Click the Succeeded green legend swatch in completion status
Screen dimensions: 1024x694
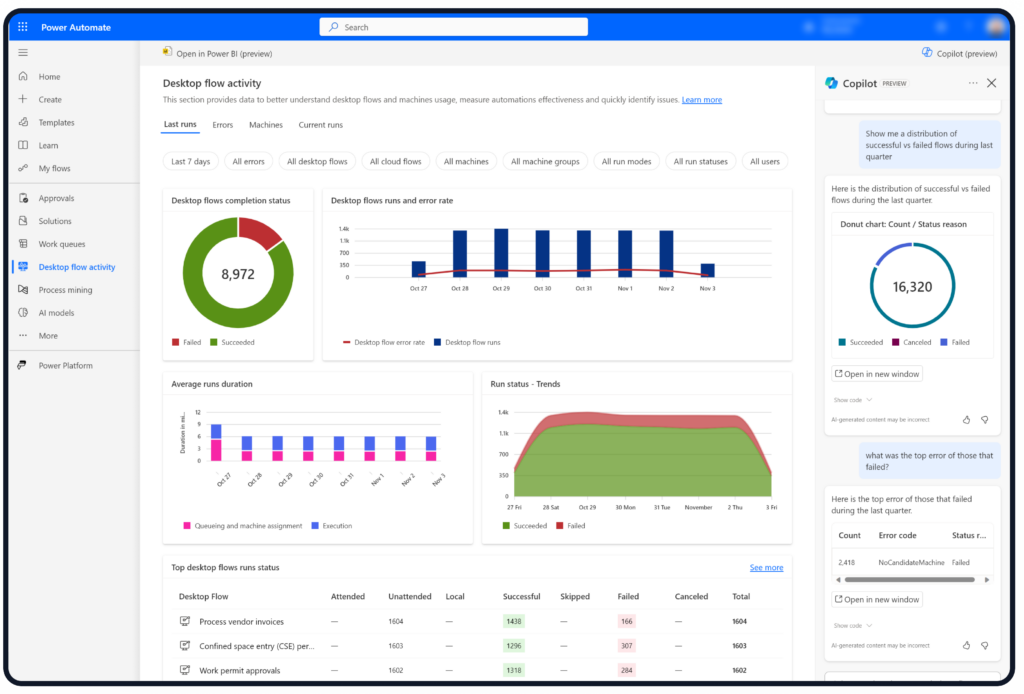(x=214, y=342)
